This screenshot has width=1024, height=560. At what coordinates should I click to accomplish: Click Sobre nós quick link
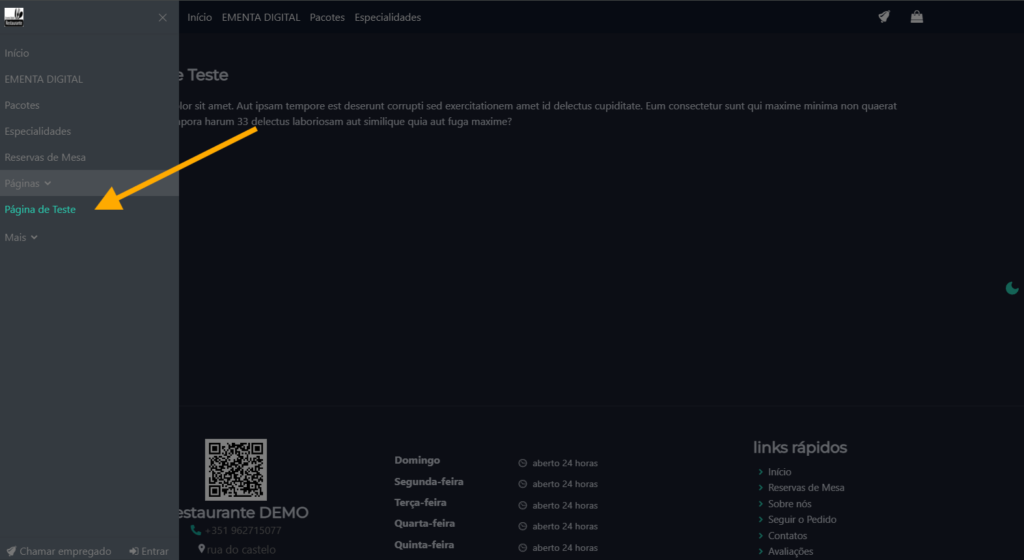(789, 504)
